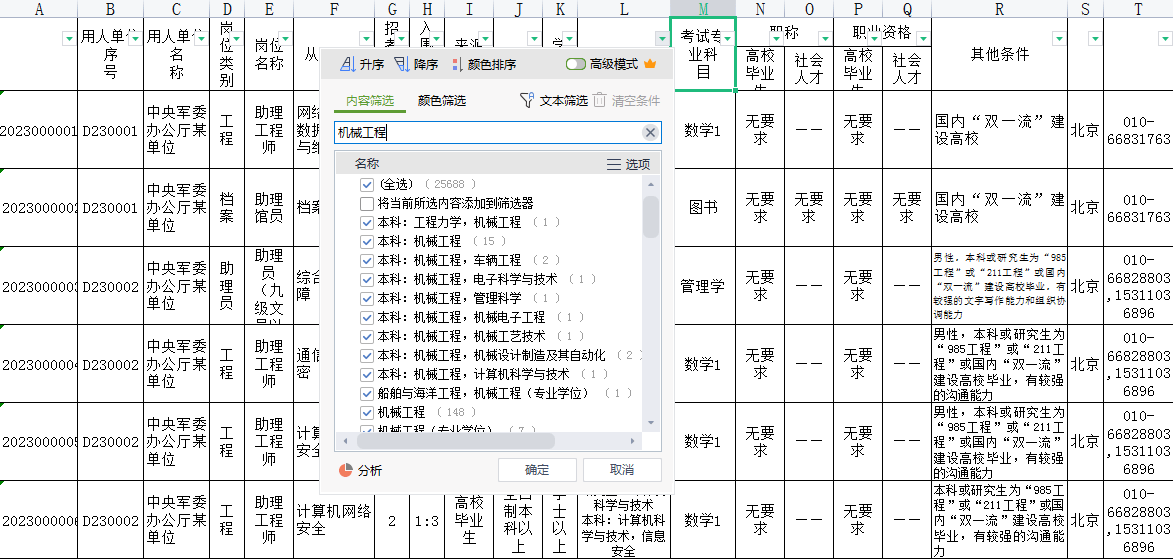The width and height of the screenshot is (1173, 559).
Task: Cancel filter with 取消 button
Action: (x=622, y=470)
